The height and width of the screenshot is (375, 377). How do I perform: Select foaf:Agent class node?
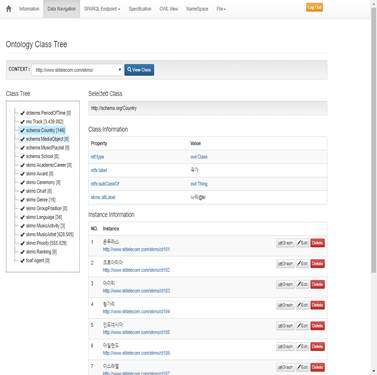[x=37, y=260]
